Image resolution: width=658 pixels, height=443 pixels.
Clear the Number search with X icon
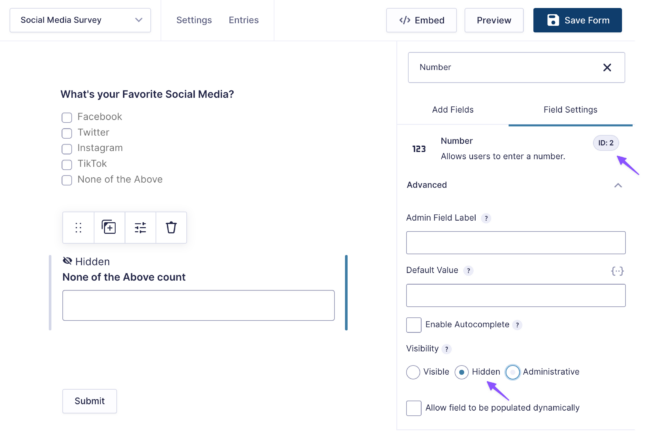click(607, 68)
